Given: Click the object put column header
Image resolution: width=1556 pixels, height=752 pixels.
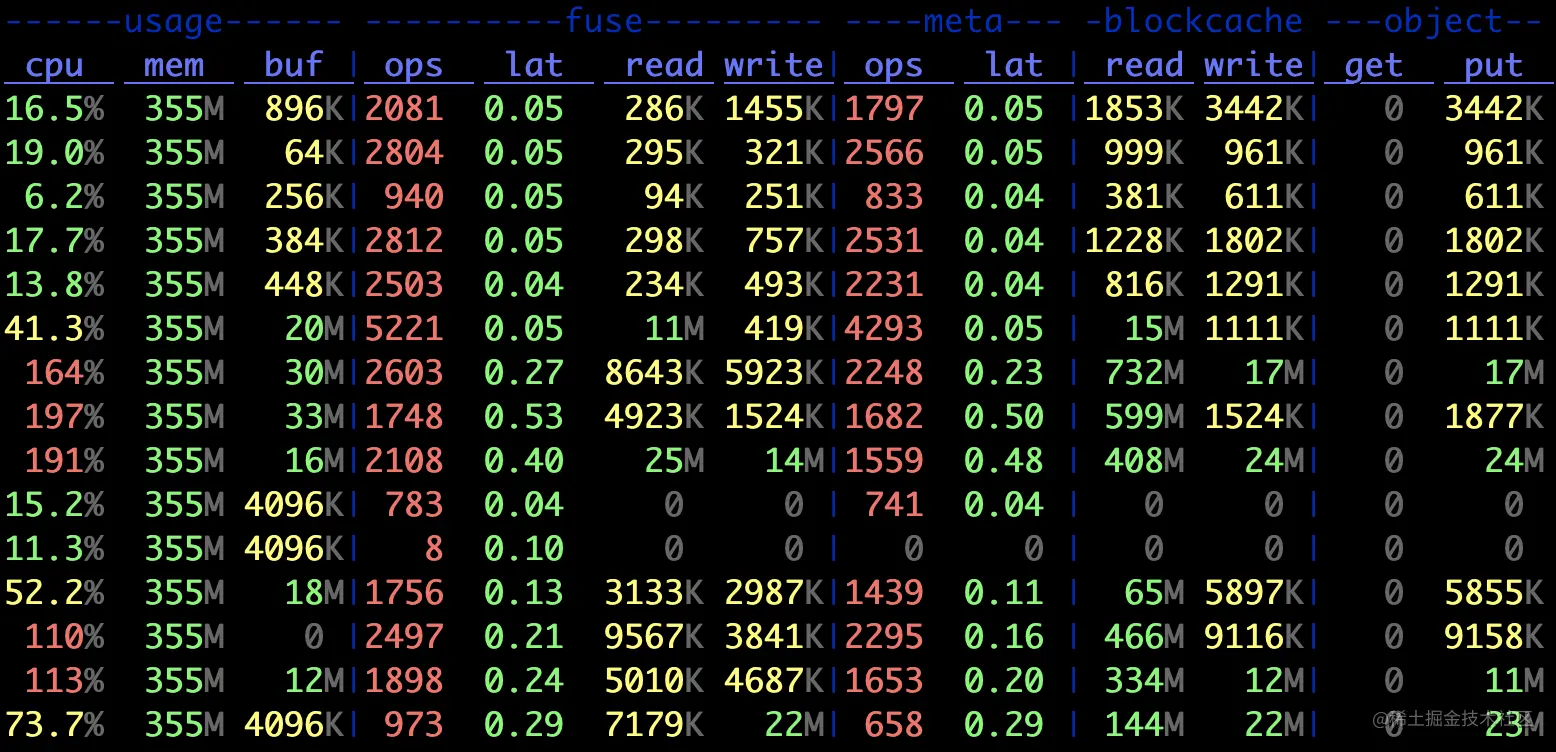Looking at the screenshot, I should 1493,66.
